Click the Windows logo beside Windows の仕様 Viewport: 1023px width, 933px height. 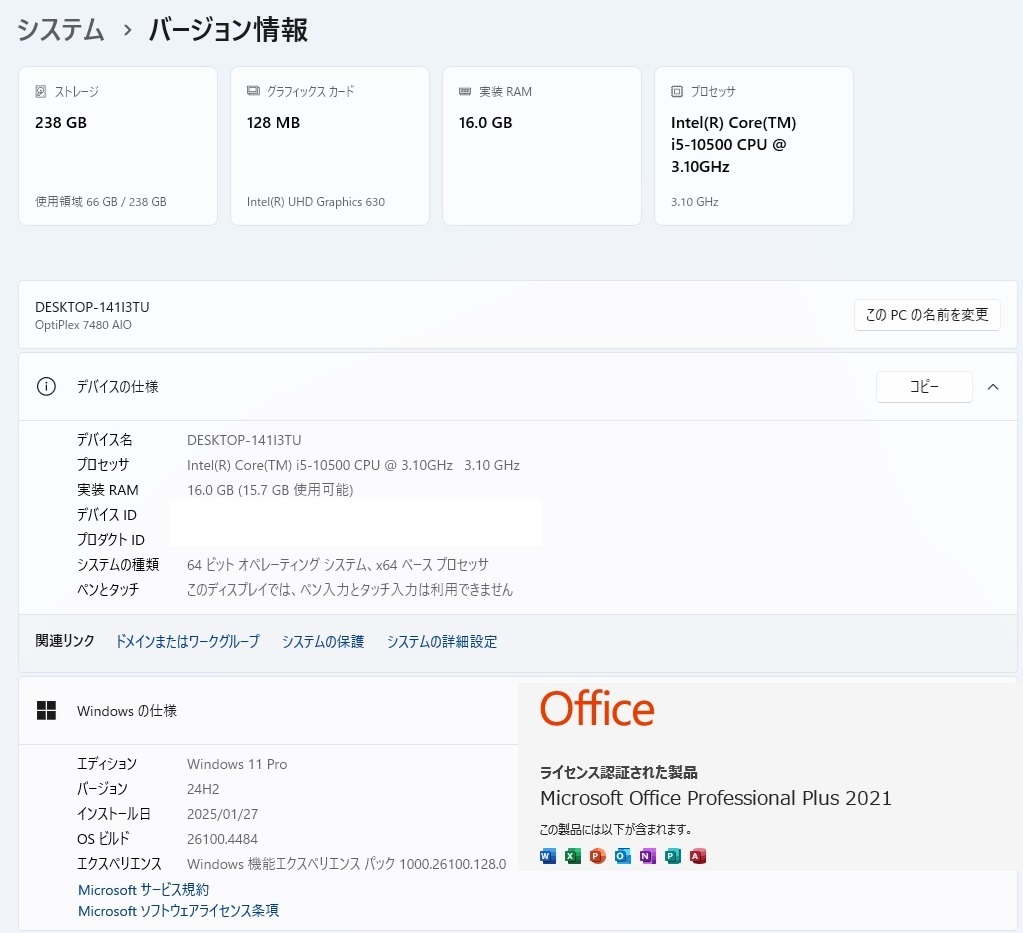click(46, 711)
